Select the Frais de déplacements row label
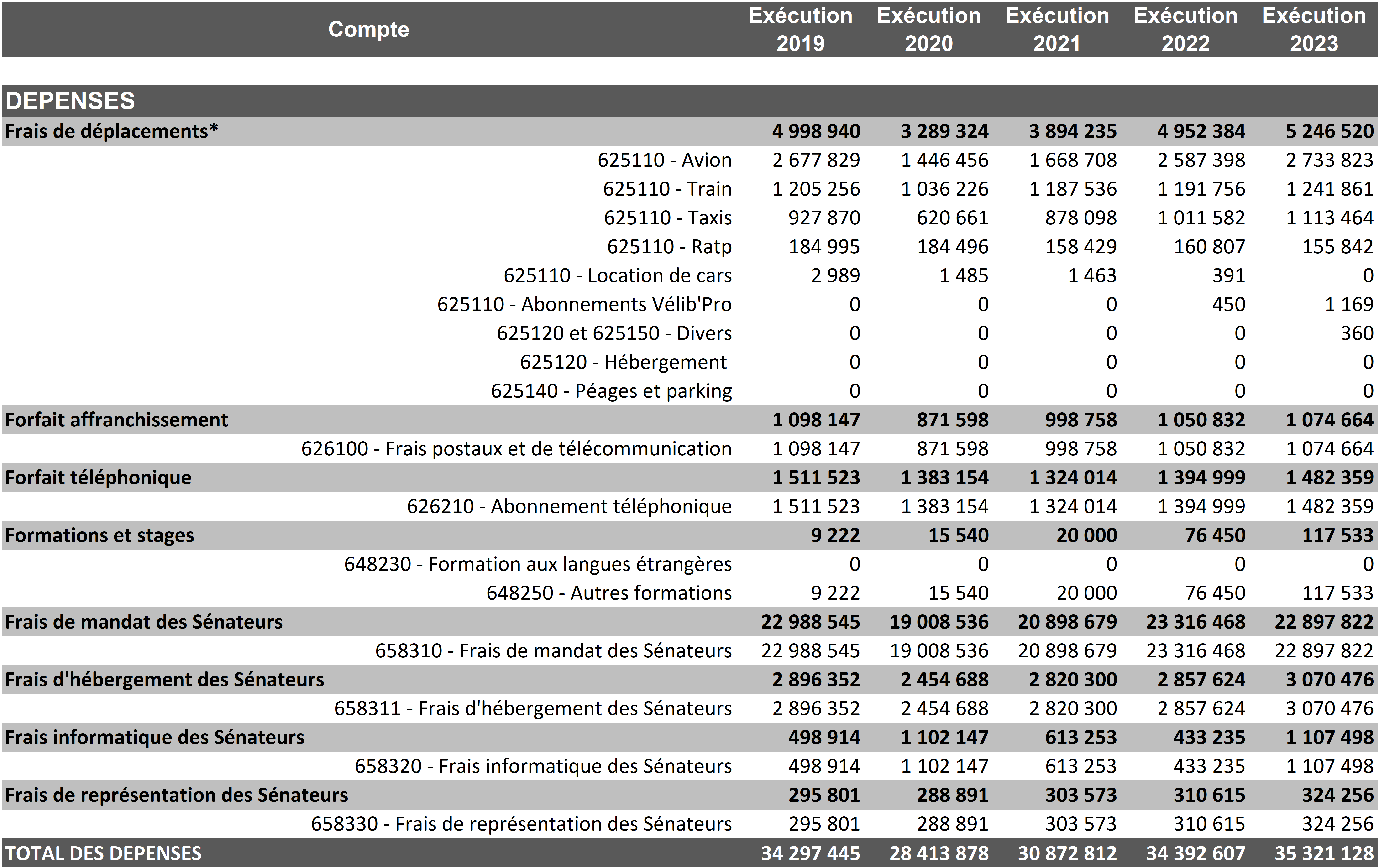 (x=112, y=132)
